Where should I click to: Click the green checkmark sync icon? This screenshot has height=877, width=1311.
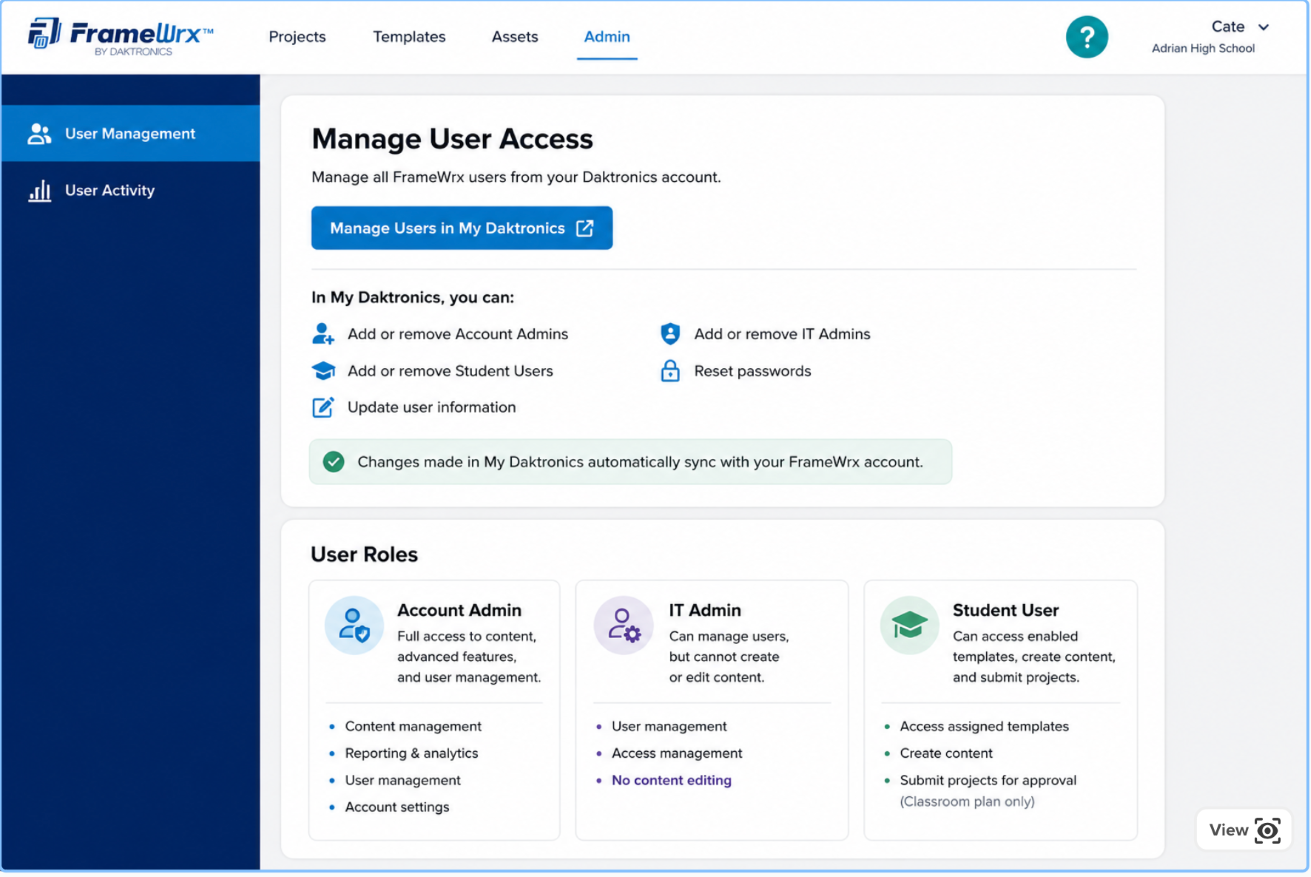[334, 462]
